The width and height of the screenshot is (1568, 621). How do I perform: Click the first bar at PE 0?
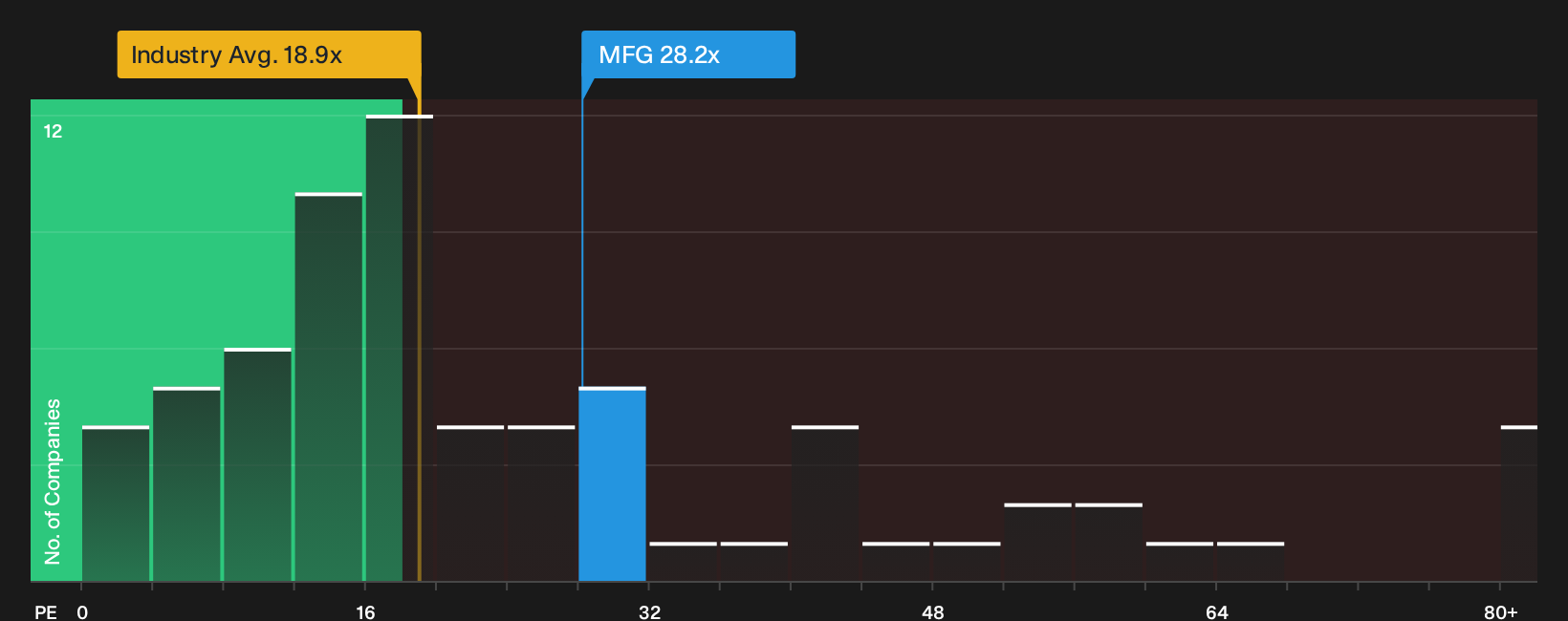116,503
